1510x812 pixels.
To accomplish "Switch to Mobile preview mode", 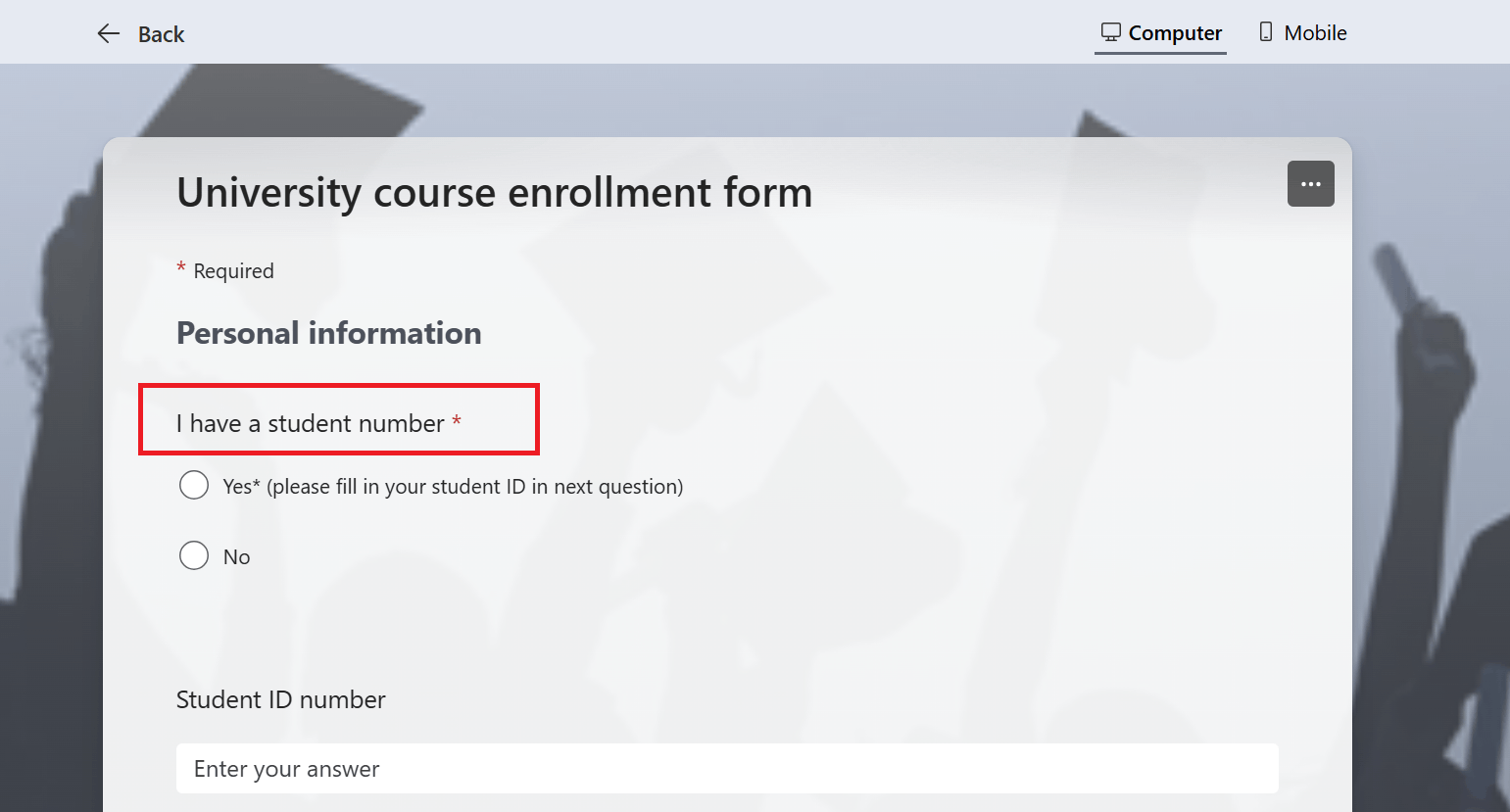I will [1302, 31].
